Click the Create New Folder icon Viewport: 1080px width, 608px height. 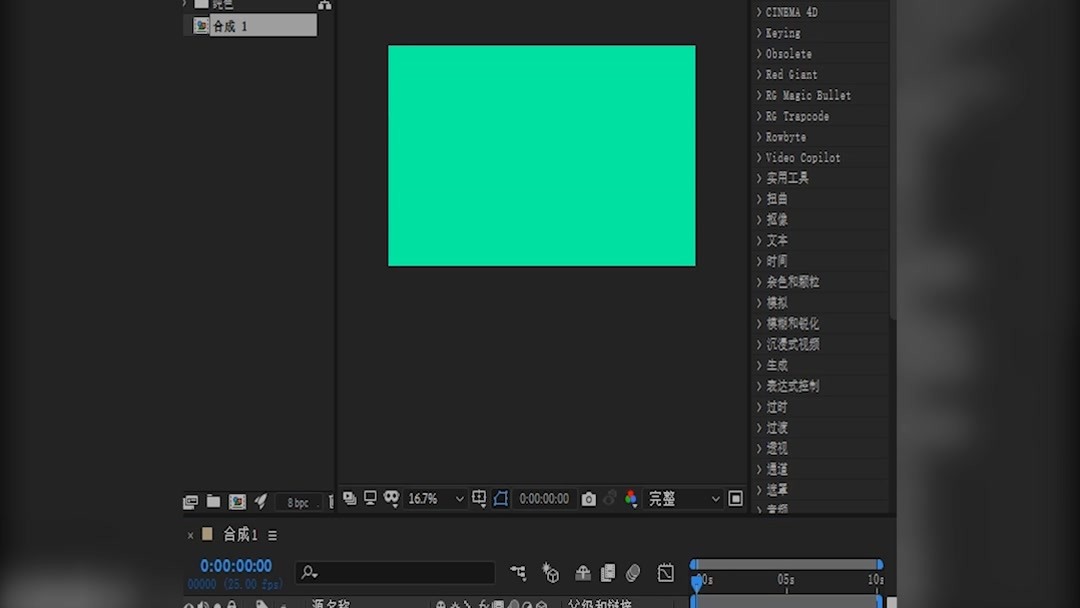pyautogui.click(x=213, y=501)
